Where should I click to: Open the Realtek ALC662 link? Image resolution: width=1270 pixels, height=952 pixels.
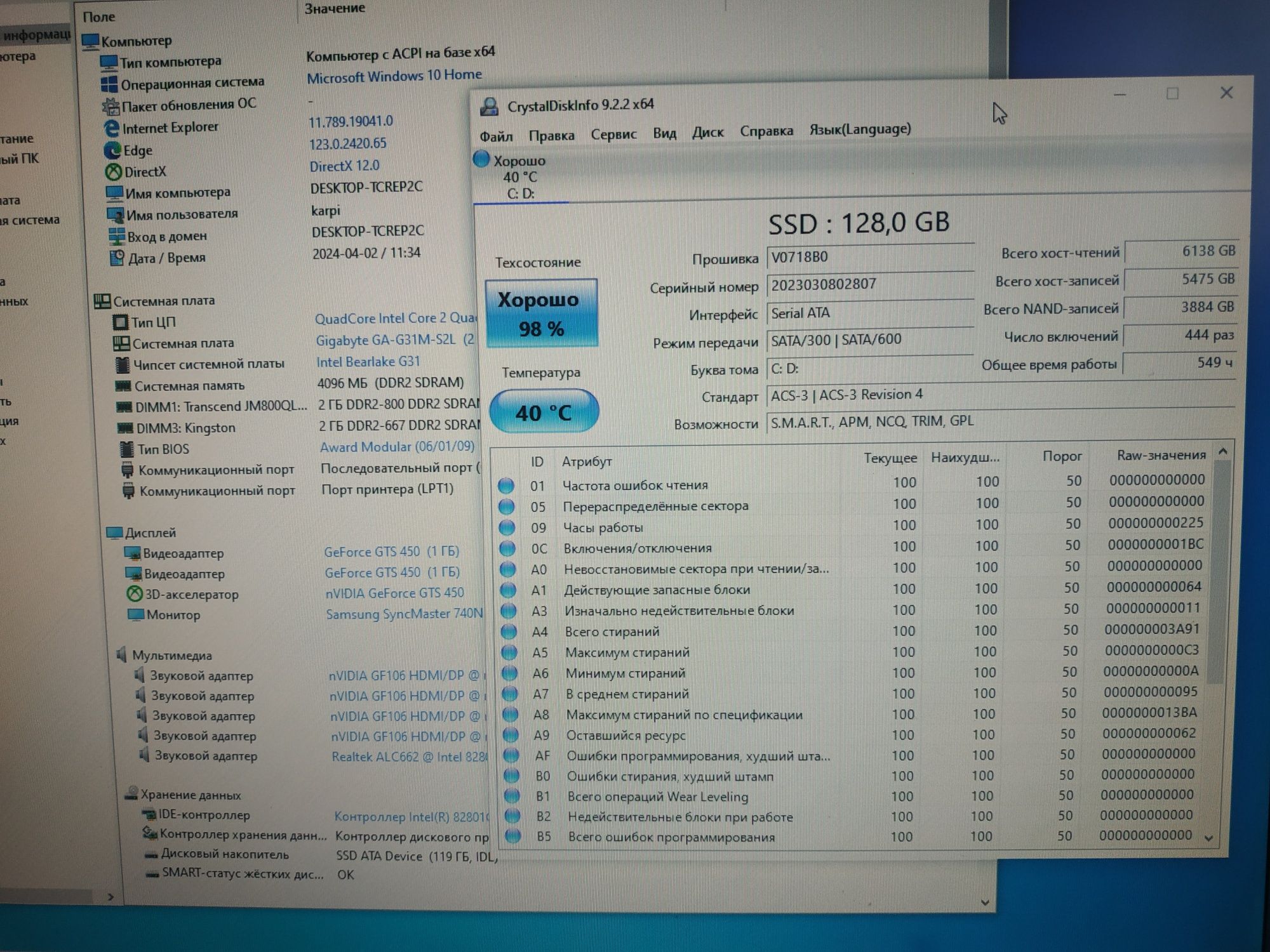[x=410, y=757]
